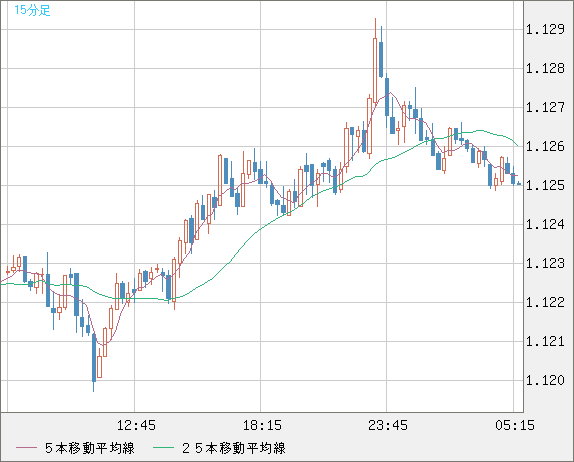574x462 pixels.
Task: Click the 12:45 time axis label
Action: pyautogui.click(x=136, y=425)
